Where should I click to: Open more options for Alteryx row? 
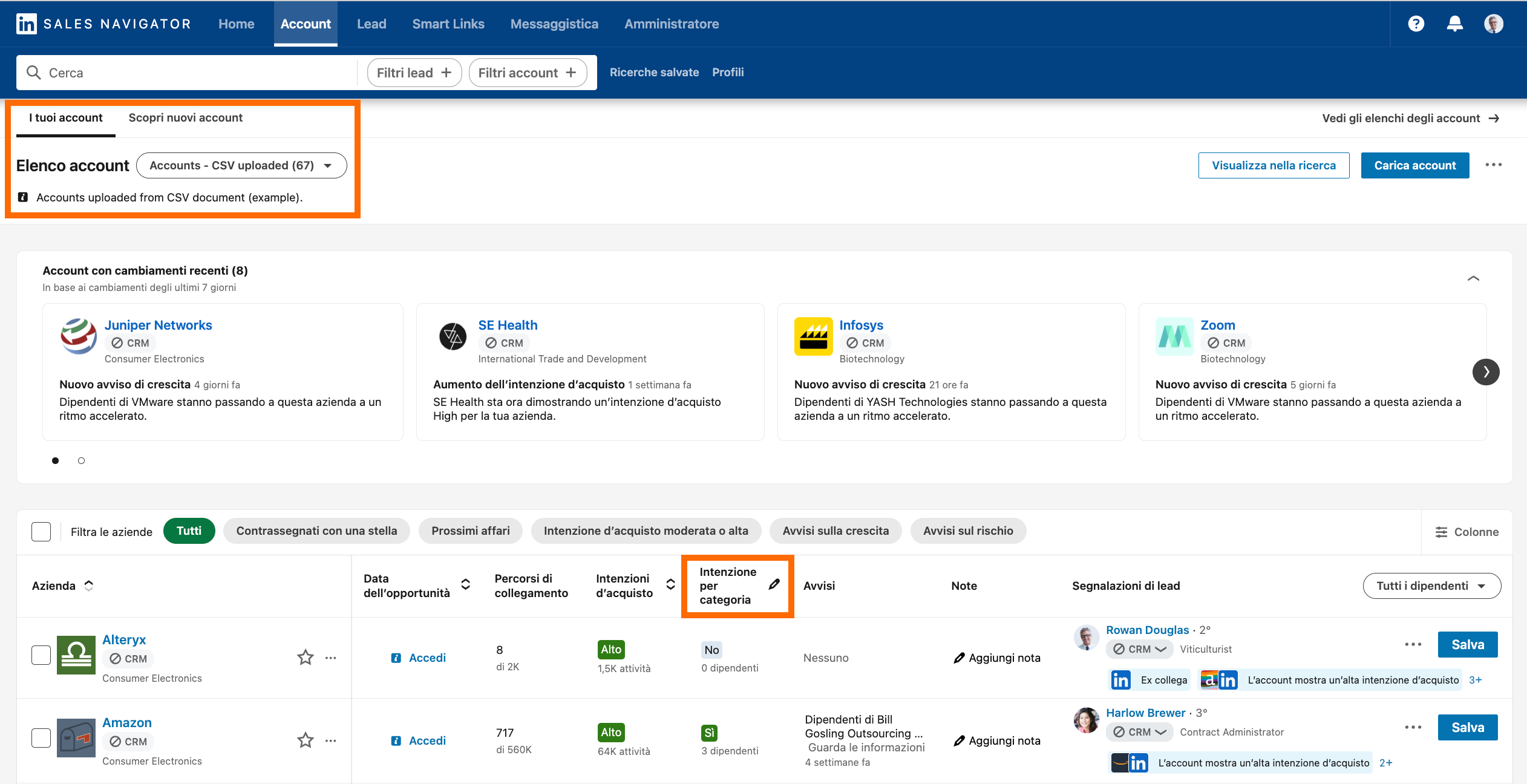click(330, 658)
